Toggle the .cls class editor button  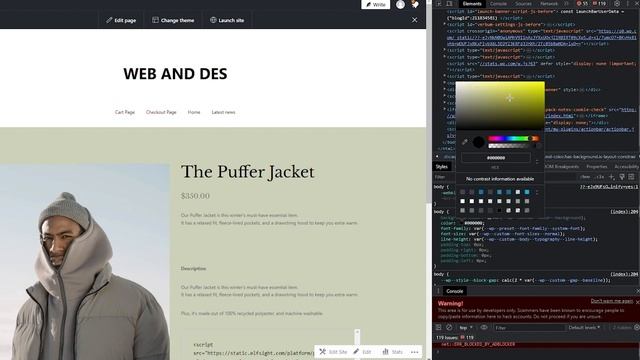tap(599, 177)
